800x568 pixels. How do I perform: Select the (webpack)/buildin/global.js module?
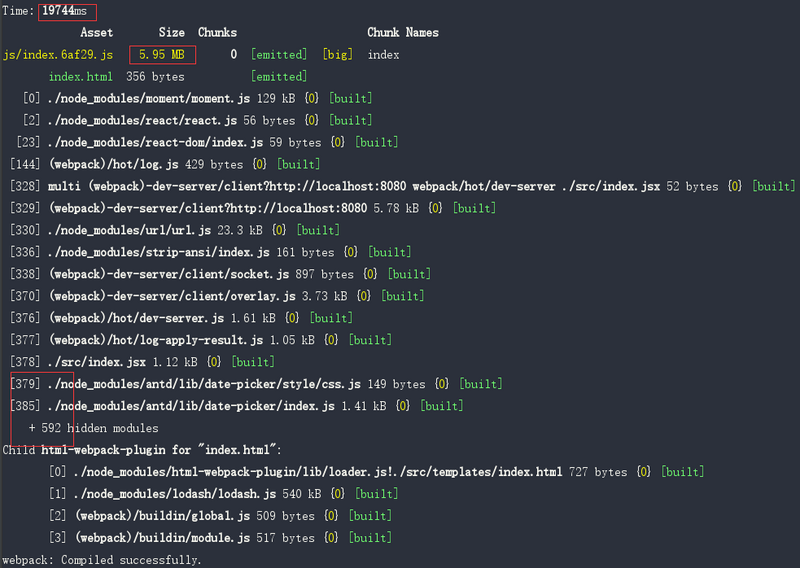click(x=162, y=516)
